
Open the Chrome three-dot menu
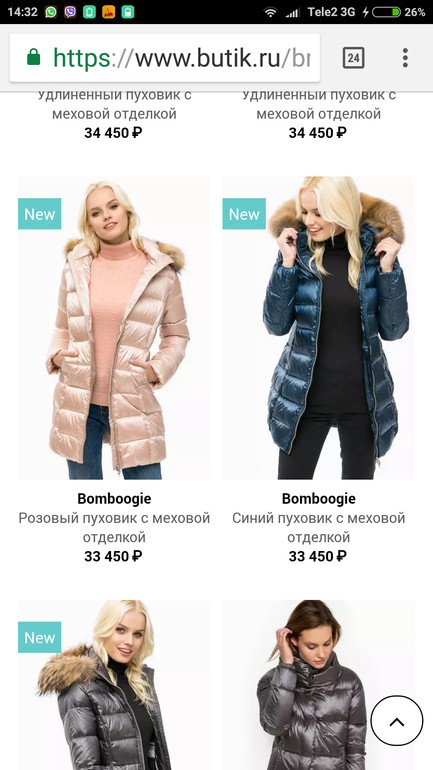(405, 58)
